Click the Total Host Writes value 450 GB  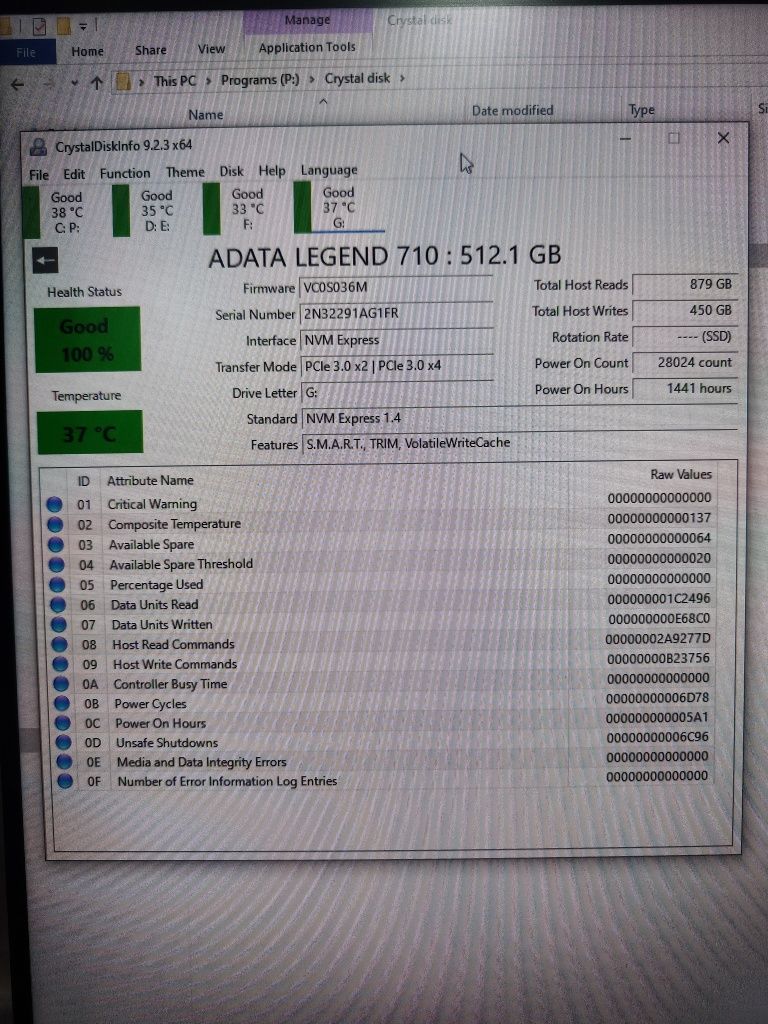(685, 310)
